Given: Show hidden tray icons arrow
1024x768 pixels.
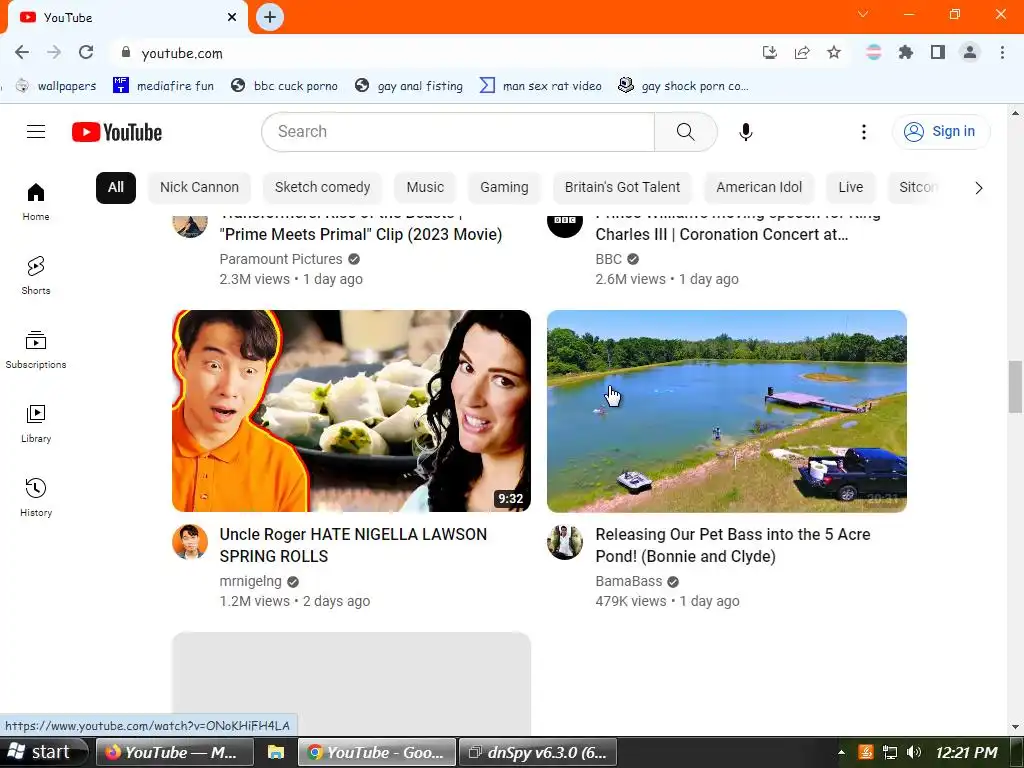Looking at the screenshot, I should click(x=842, y=752).
